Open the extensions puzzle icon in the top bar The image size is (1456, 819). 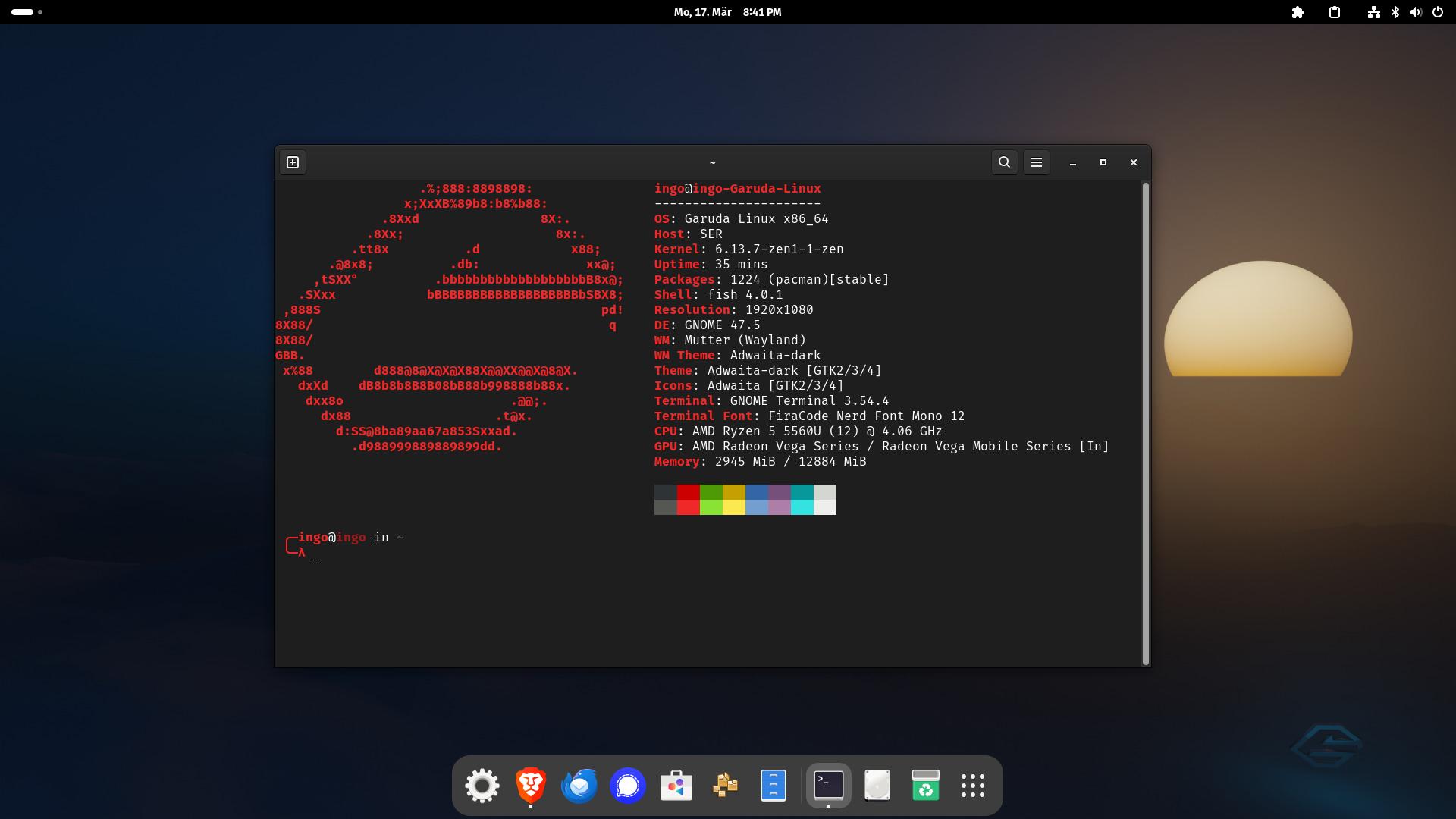tap(1298, 12)
